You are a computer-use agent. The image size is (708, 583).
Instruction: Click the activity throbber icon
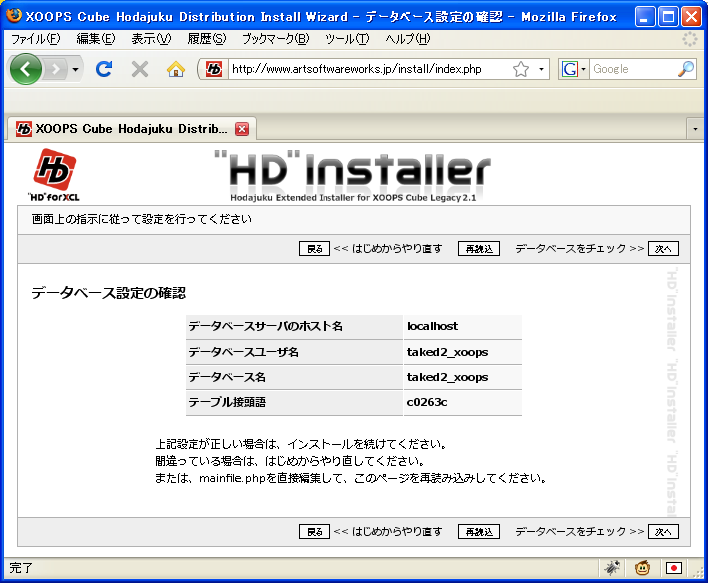[689, 39]
